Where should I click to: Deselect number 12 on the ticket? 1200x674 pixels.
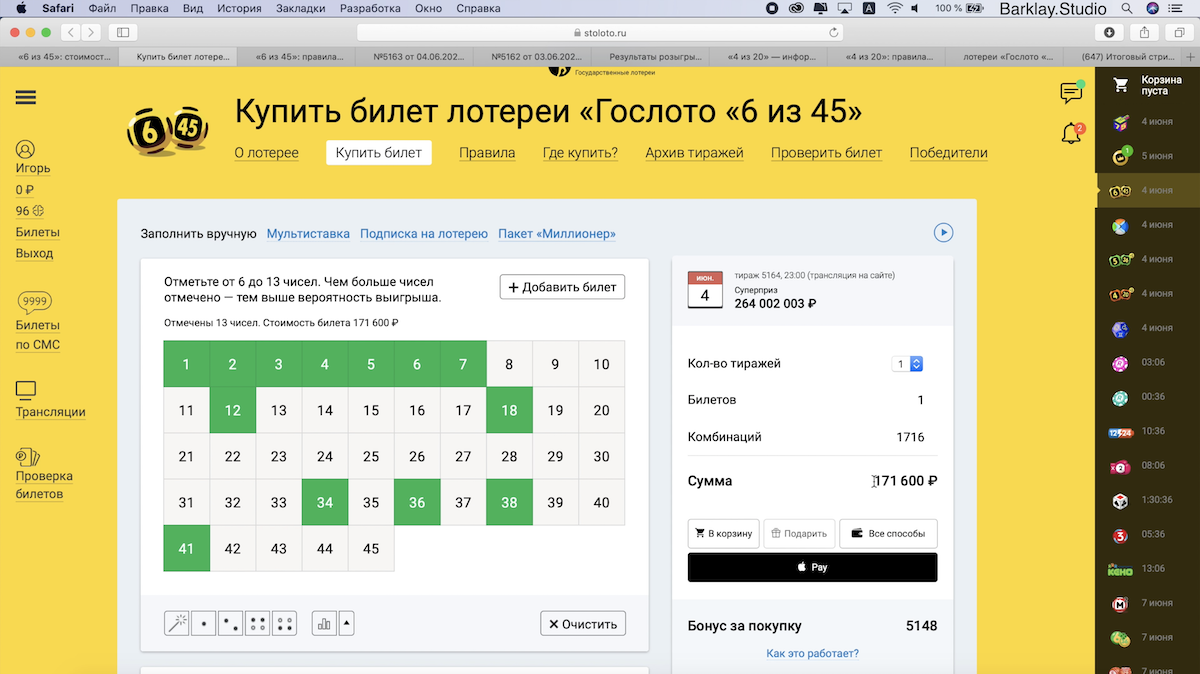(x=233, y=410)
